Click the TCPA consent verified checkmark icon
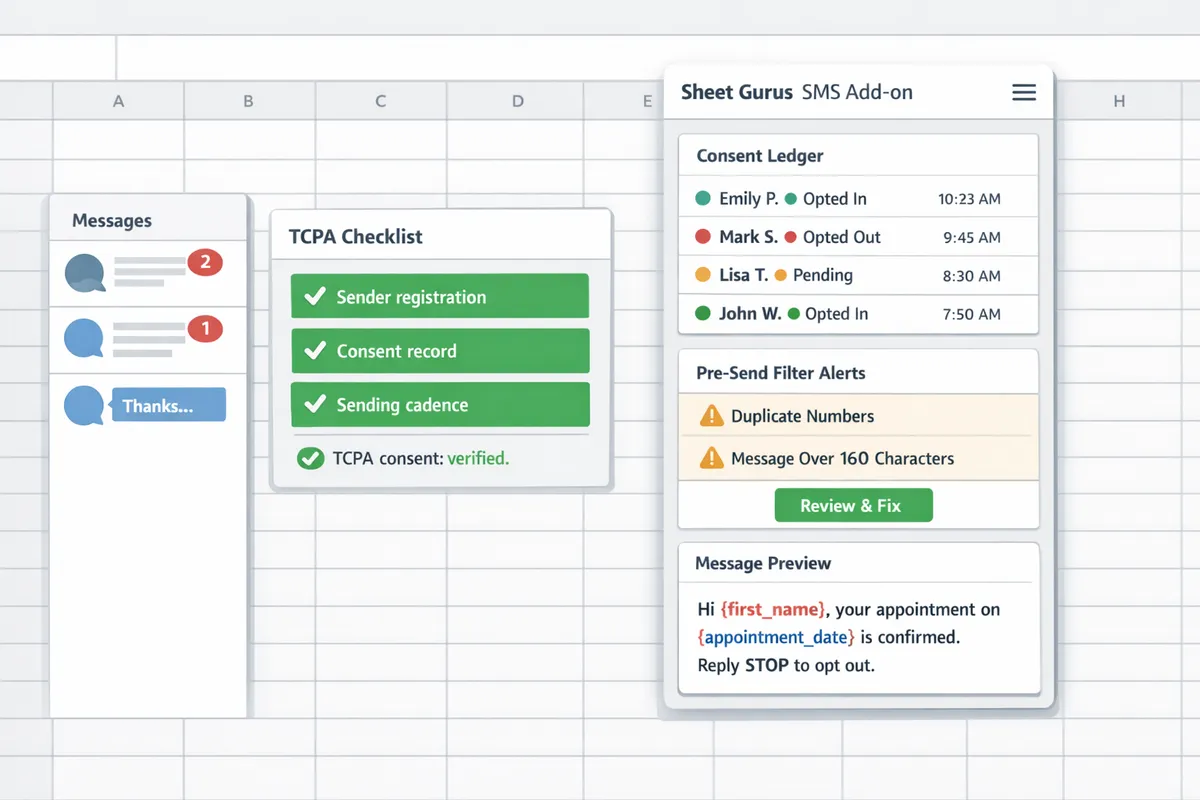The image size is (1200, 800). [311, 459]
